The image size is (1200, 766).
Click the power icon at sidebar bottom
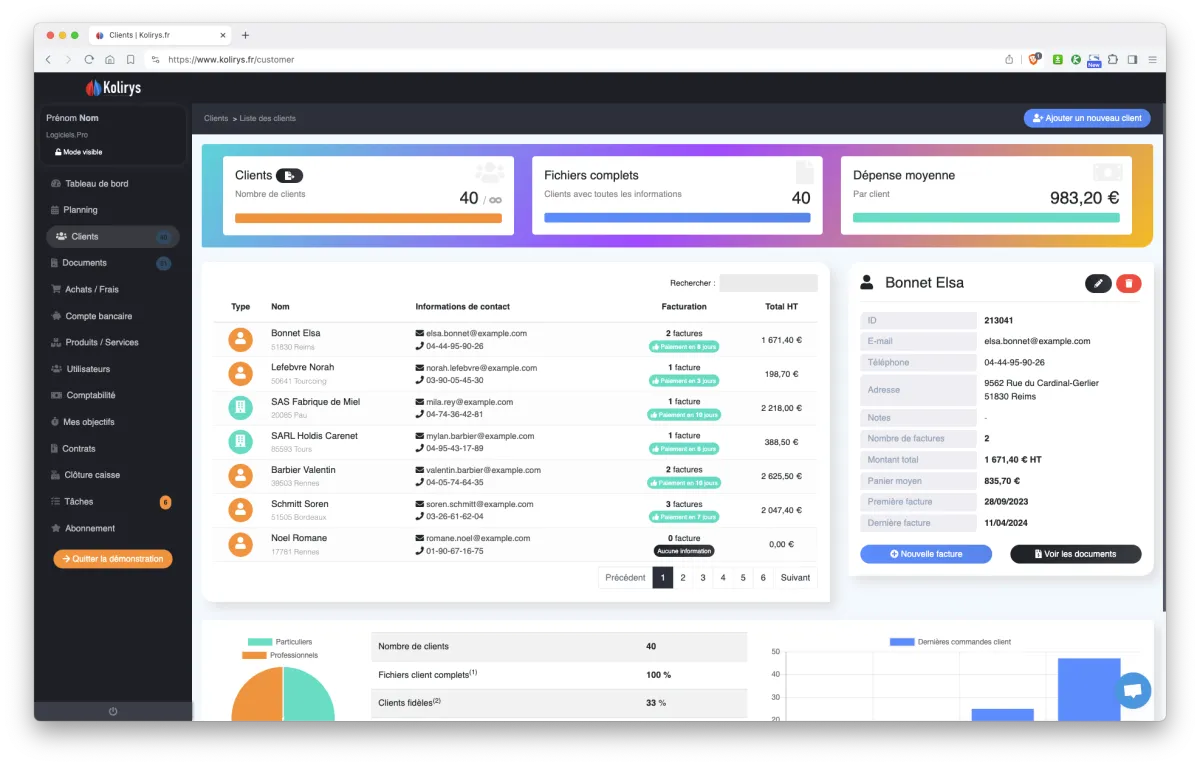112,711
